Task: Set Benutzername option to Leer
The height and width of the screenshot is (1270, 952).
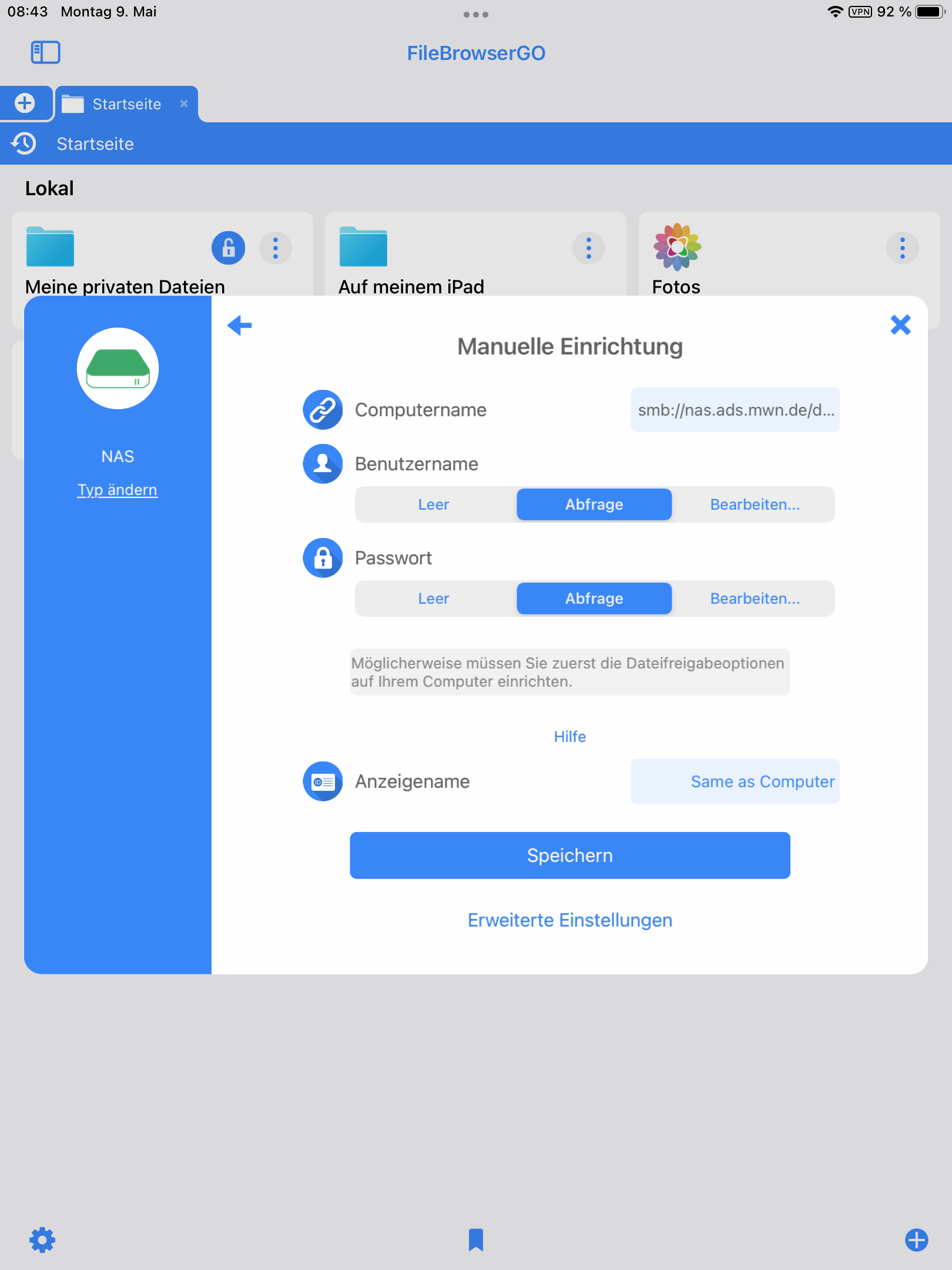Action: point(434,504)
